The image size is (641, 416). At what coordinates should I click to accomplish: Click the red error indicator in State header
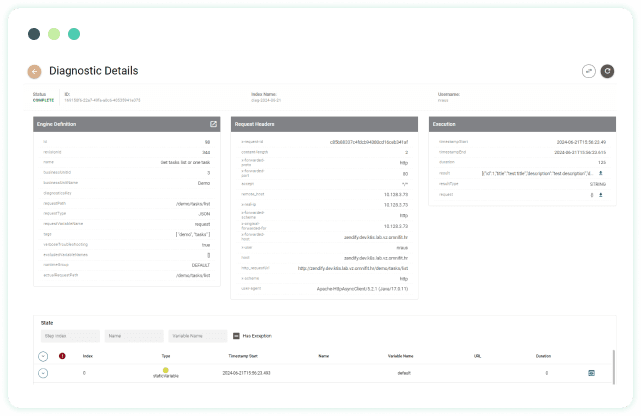click(x=62, y=355)
